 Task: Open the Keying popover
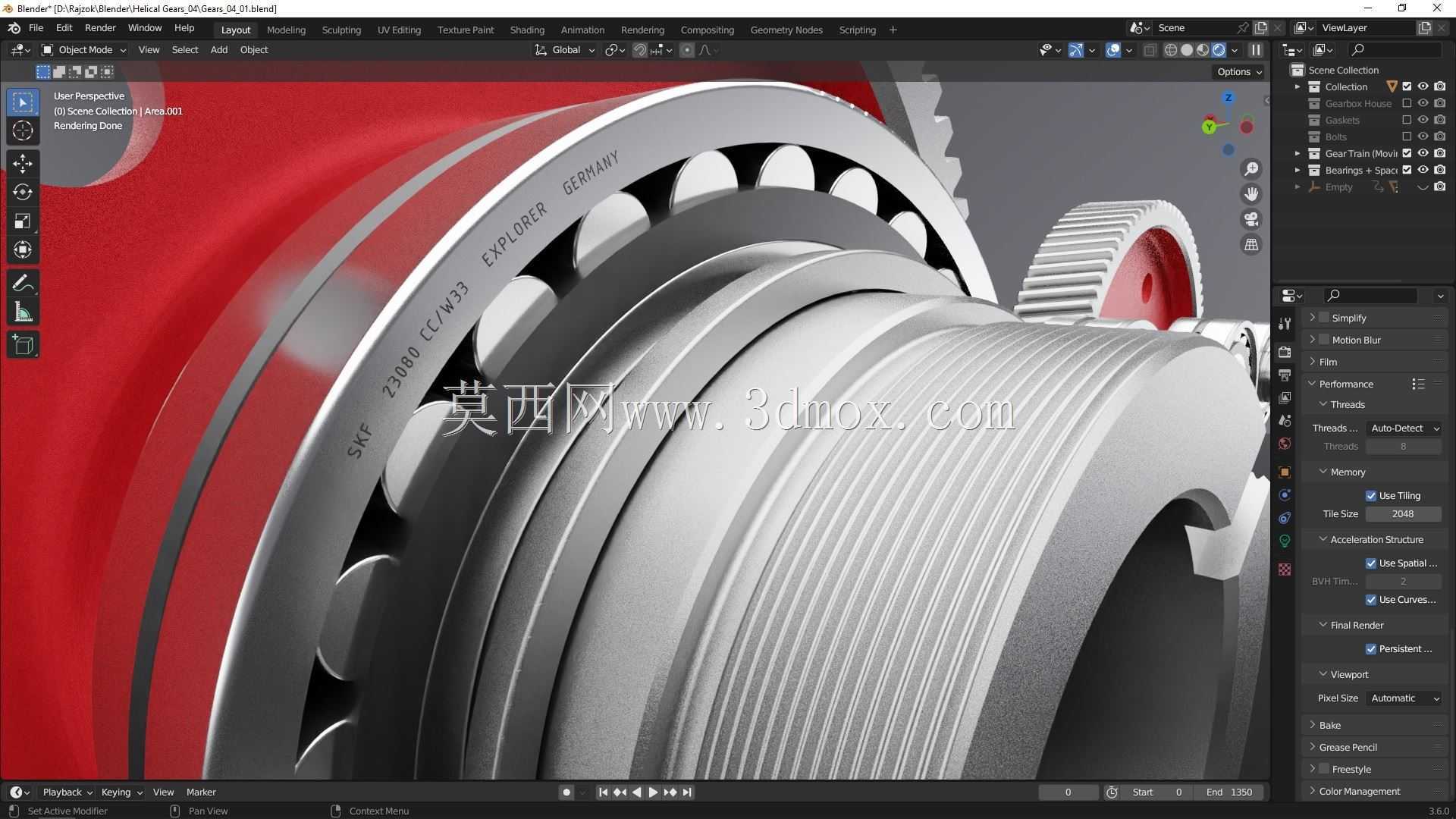click(x=121, y=792)
